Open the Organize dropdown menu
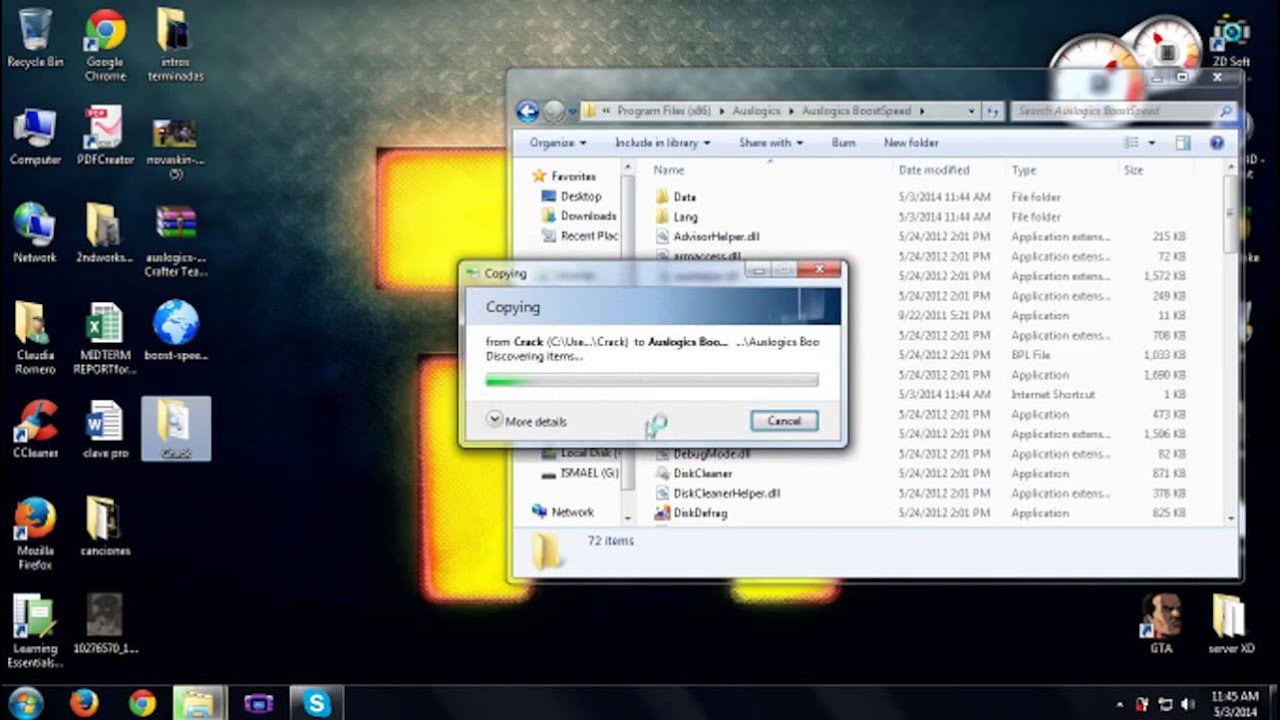The height and width of the screenshot is (720, 1280). tap(558, 143)
